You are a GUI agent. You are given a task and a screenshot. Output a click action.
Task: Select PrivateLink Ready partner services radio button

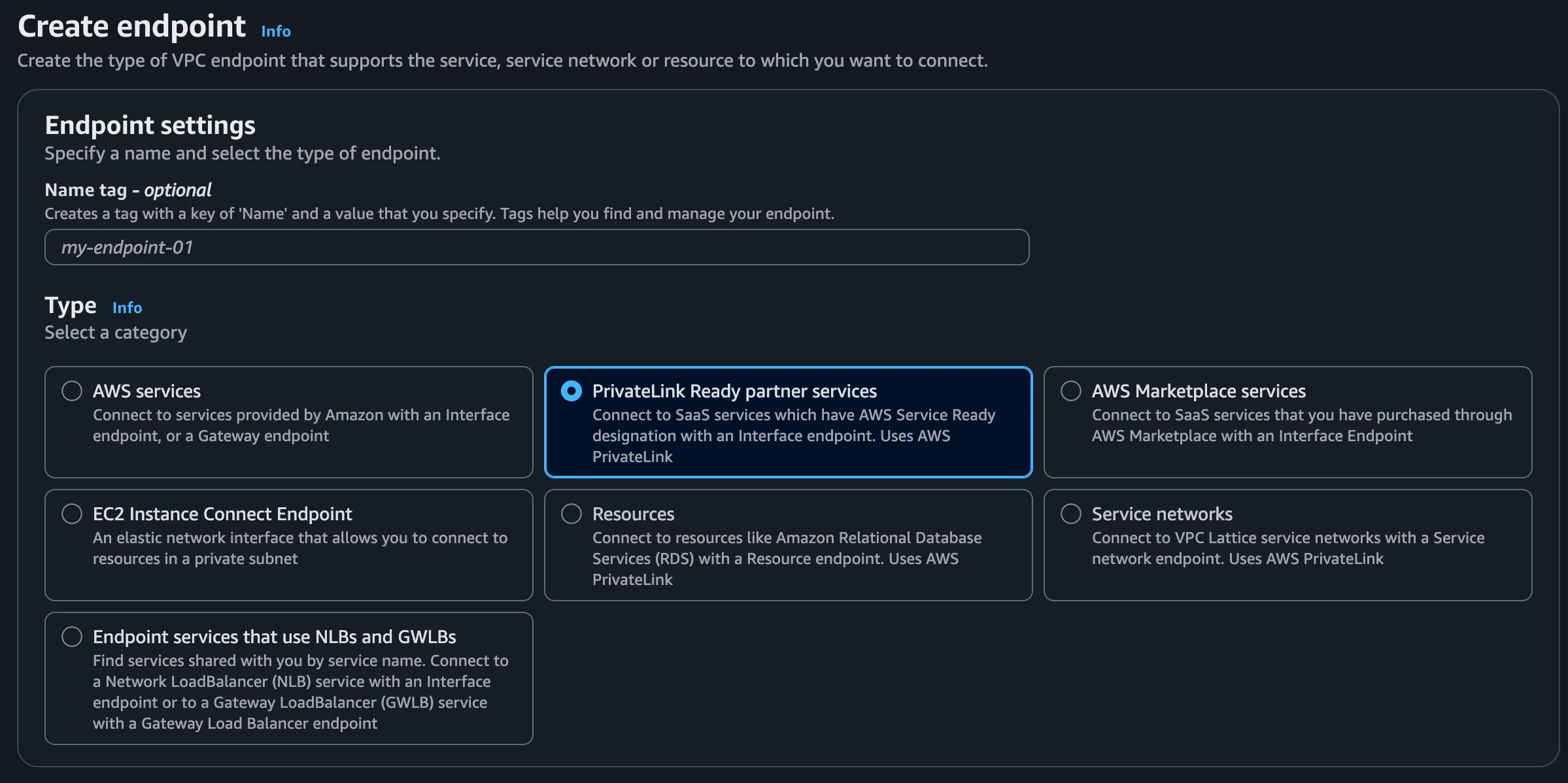coord(571,391)
